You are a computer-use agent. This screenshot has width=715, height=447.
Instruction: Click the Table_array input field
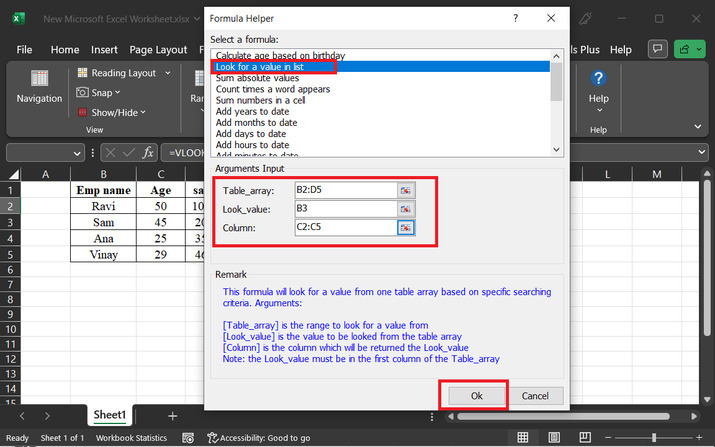pyautogui.click(x=346, y=190)
